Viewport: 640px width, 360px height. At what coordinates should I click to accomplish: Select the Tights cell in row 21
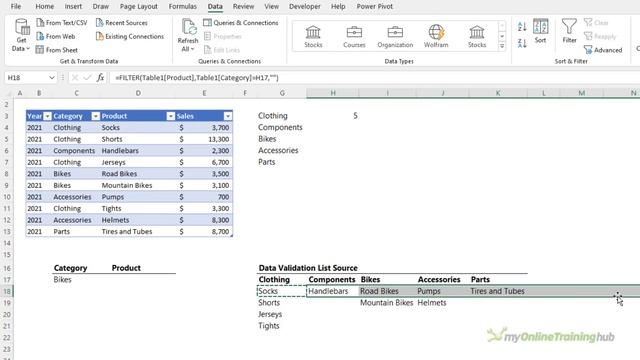282,326
